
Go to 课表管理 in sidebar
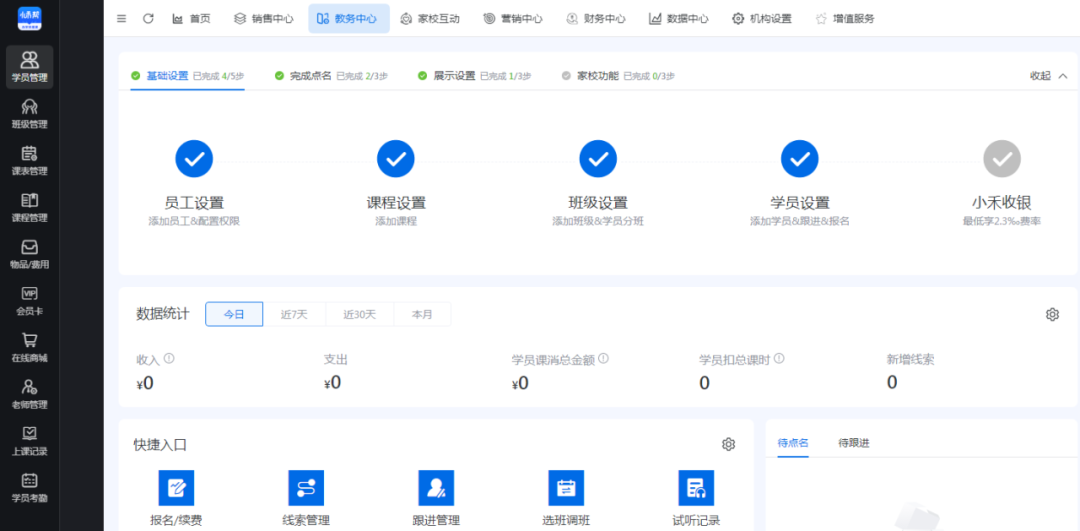(29, 160)
